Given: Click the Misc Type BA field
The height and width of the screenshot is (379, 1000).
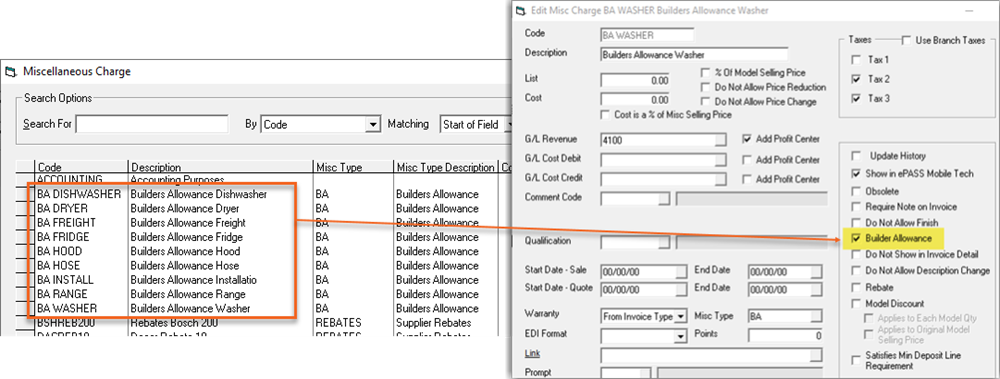Looking at the screenshot, I should pos(786,316).
